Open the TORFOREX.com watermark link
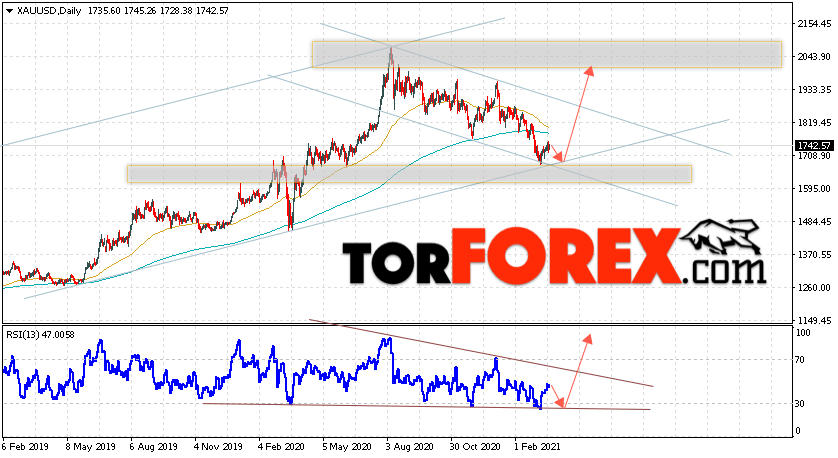 click(554, 257)
